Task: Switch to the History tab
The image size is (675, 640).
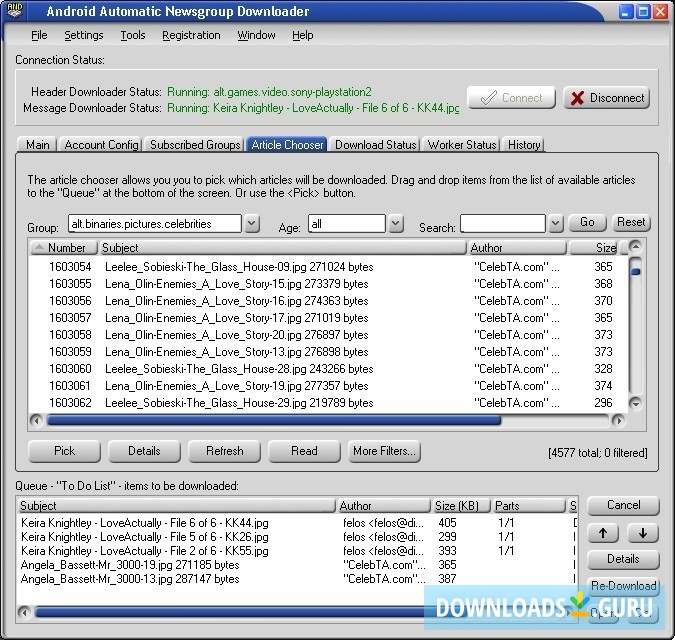Action: (524, 145)
